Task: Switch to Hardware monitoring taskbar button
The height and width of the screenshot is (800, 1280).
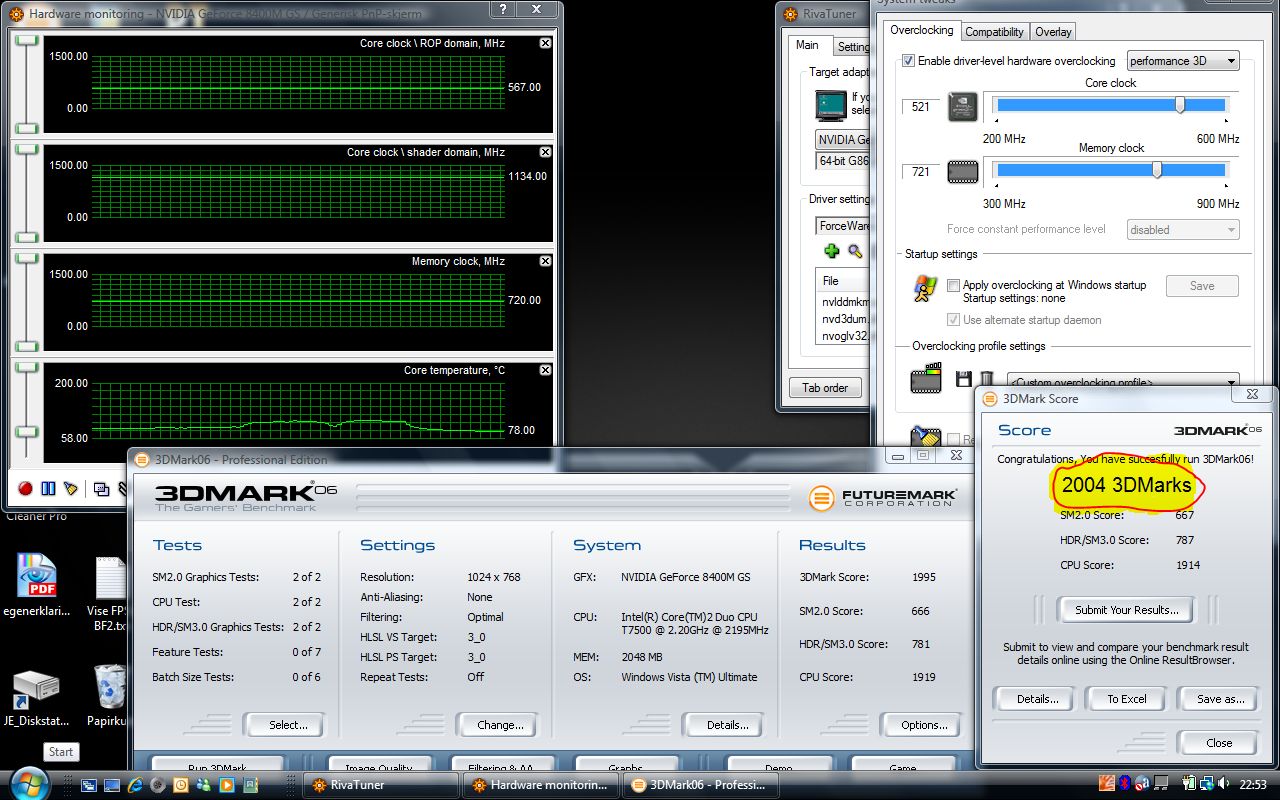Action: pos(541,785)
